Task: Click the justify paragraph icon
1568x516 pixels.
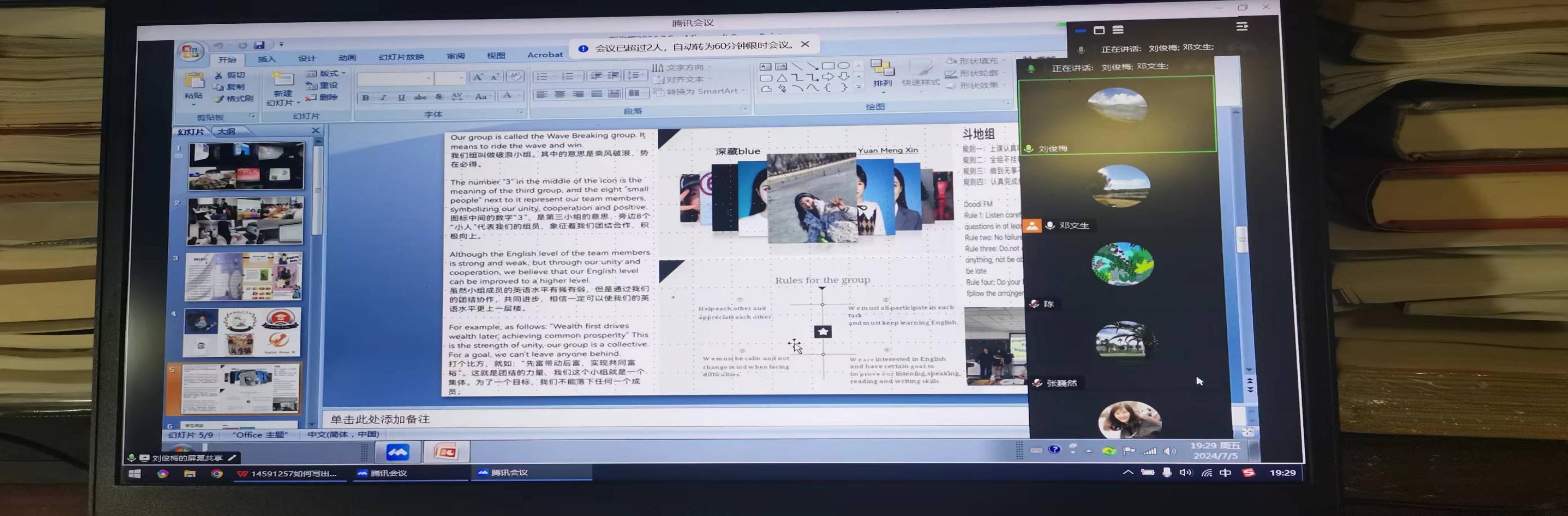Action: coord(596,93)
